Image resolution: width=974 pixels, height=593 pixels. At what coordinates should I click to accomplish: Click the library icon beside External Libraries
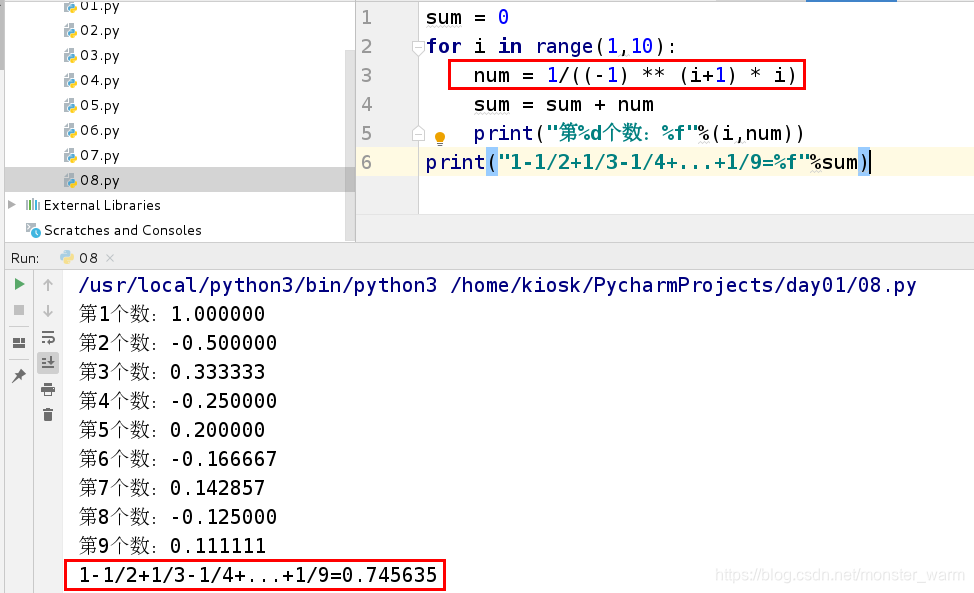(33, 204)
